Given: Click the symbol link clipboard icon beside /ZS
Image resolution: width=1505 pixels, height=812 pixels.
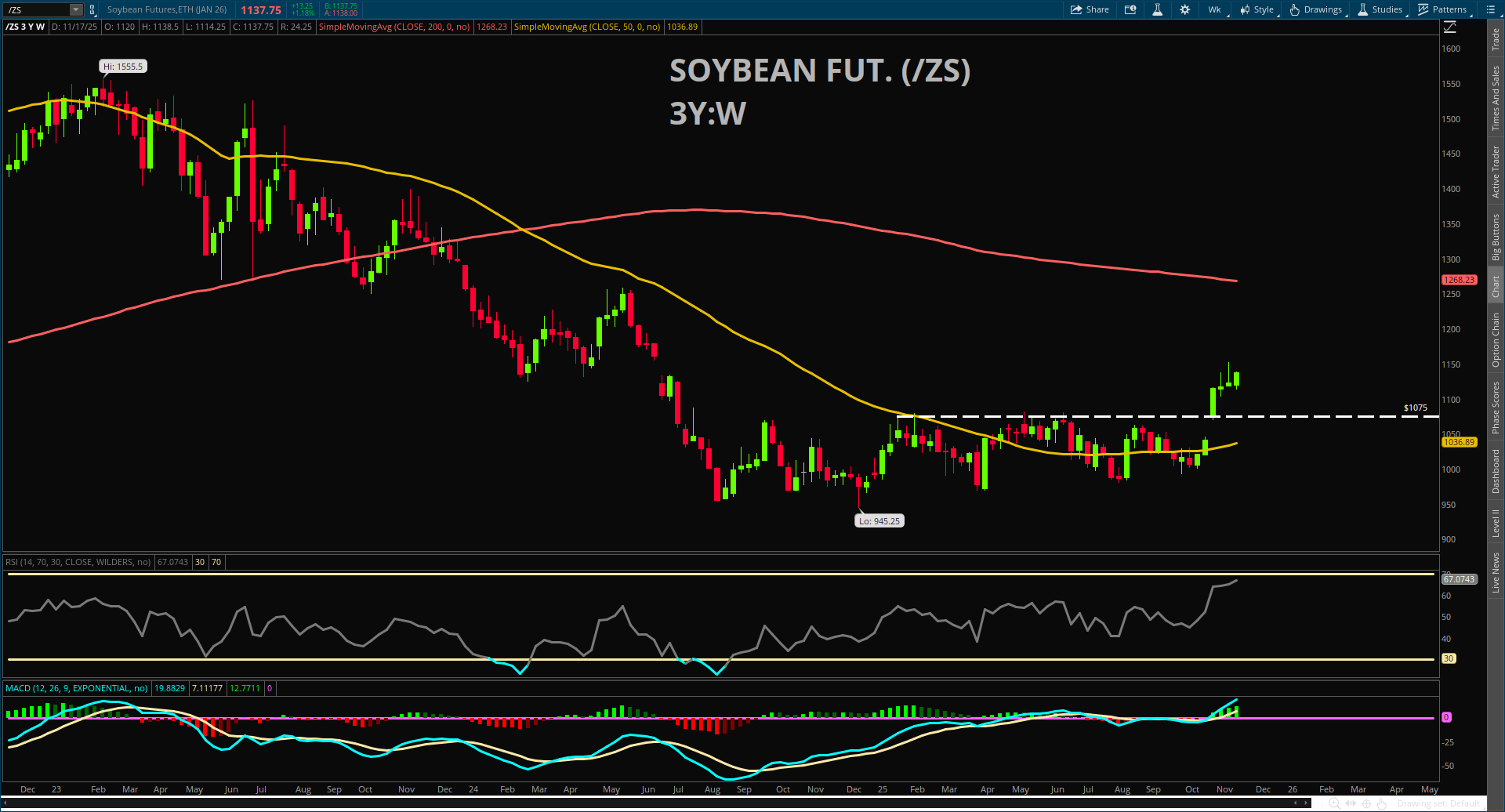Looking at the screenshot, I should (x=92, y=9).
